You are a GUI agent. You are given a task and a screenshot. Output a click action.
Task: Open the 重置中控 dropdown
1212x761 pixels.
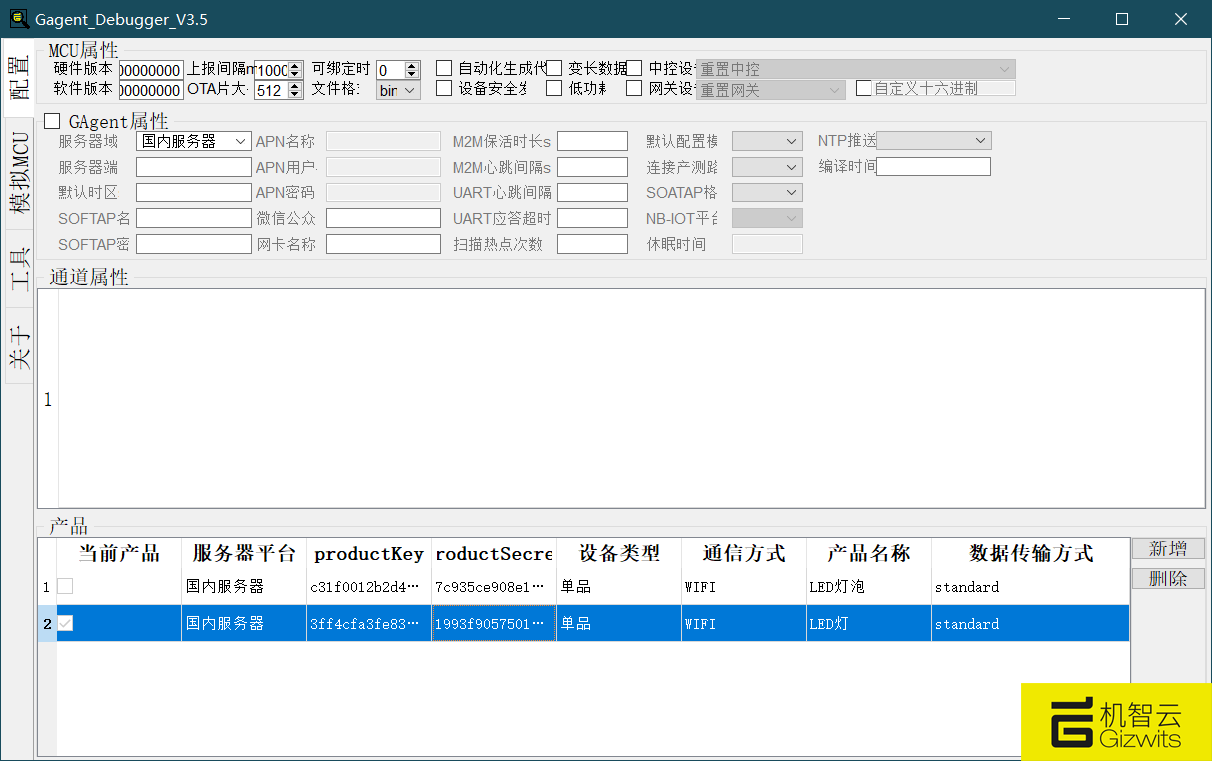pos(855,69)
